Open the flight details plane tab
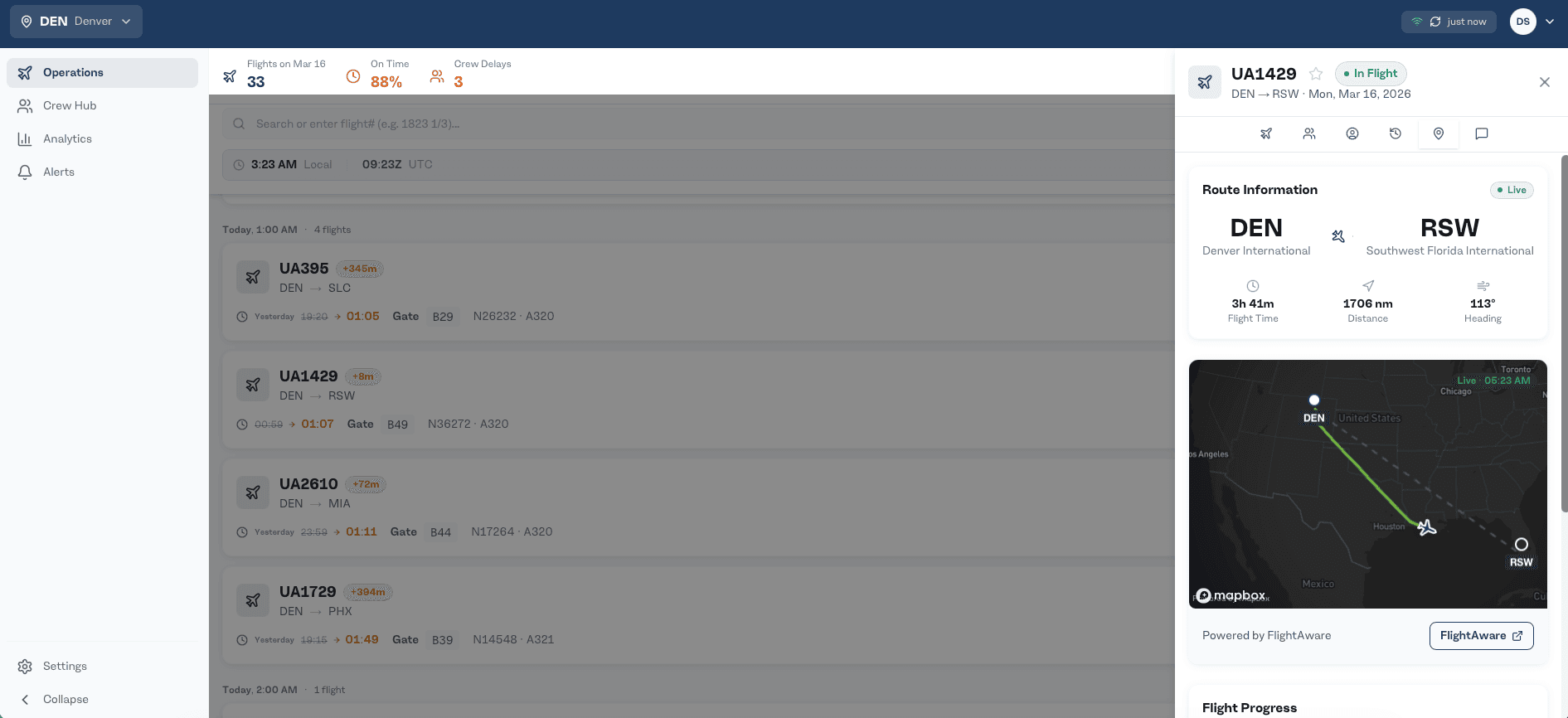 tap(1266, 133)
